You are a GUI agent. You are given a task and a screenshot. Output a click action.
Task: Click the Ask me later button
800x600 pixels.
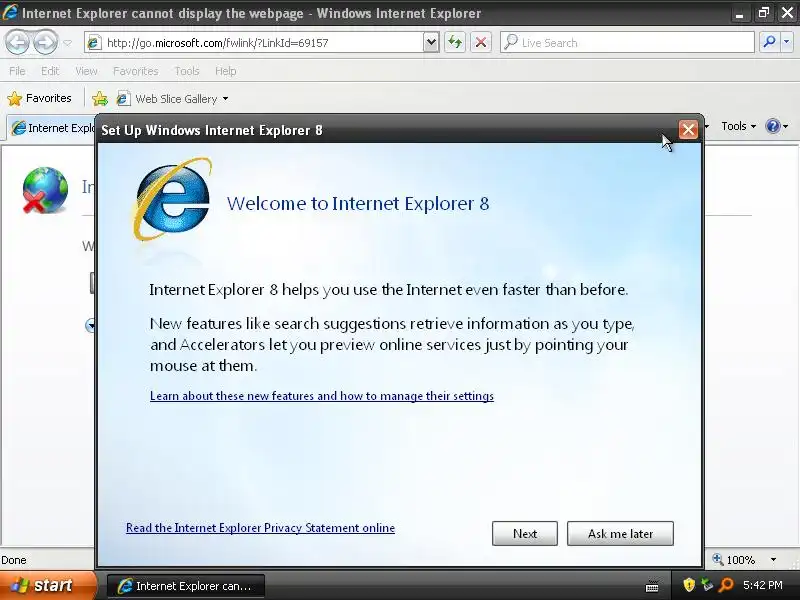click(620, 534)
